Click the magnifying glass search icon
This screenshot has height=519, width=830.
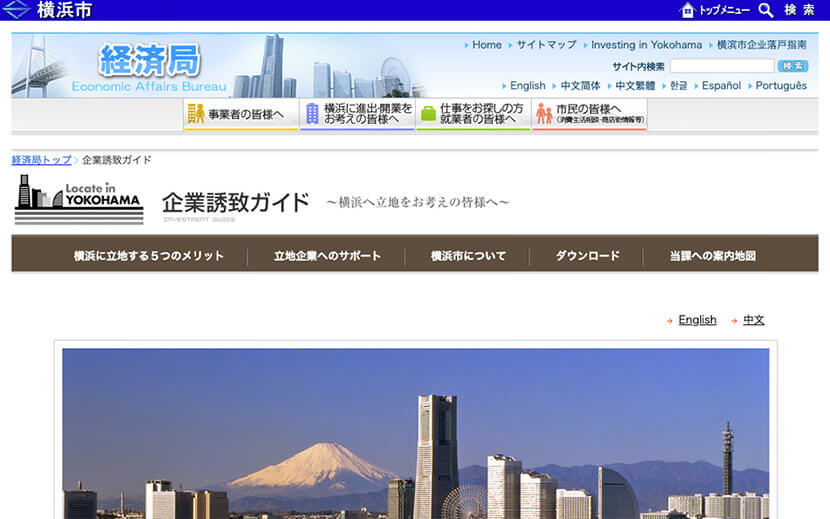point(766,10)
